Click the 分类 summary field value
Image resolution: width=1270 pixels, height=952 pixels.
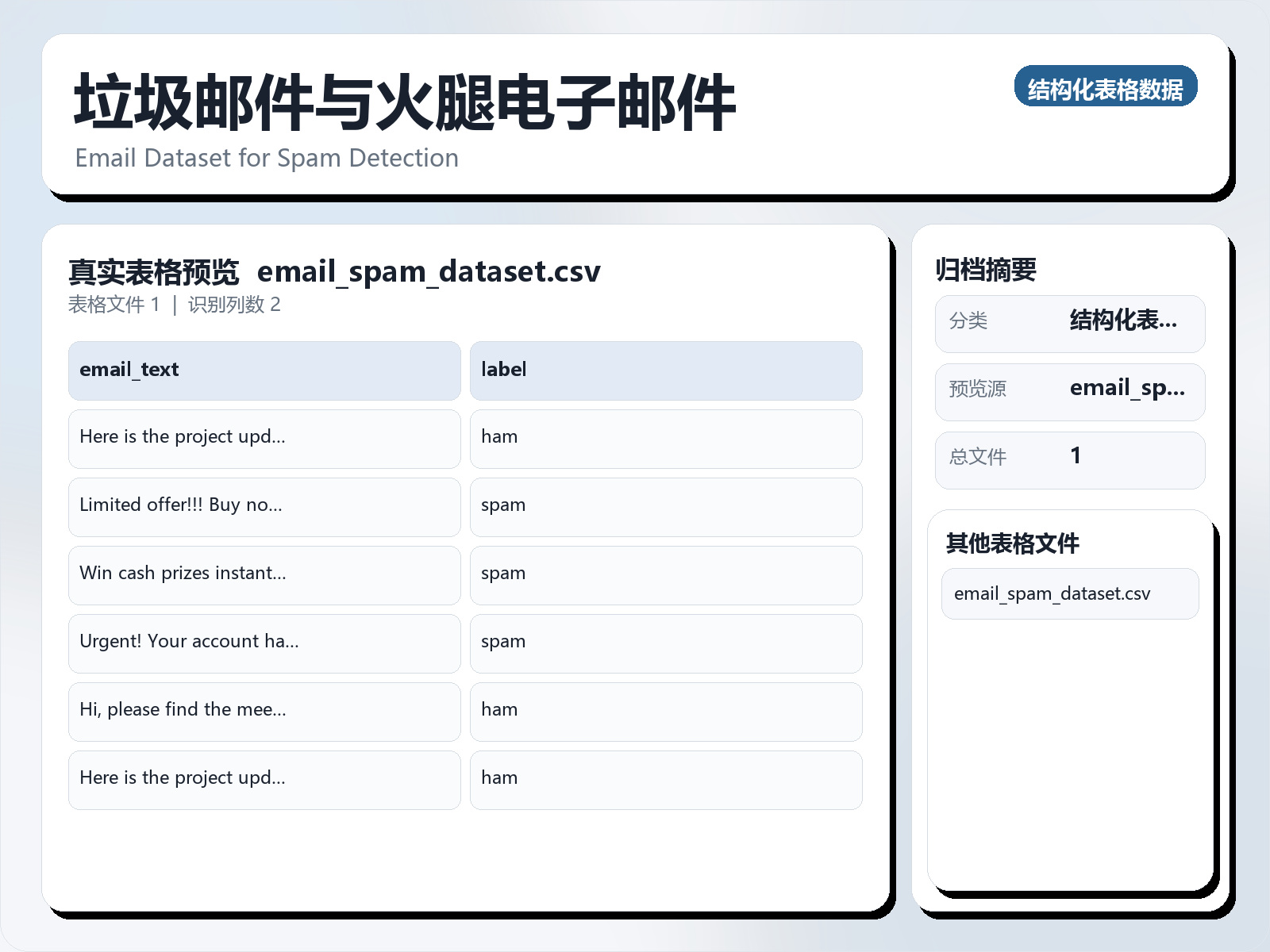1124,322
